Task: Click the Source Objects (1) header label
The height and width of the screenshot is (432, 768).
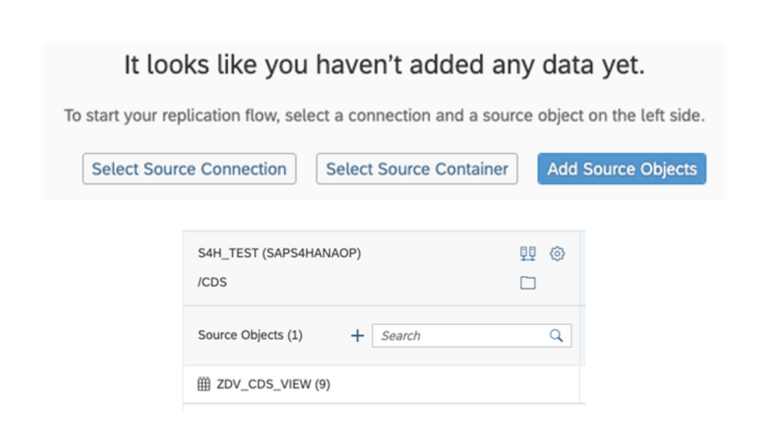Action: click(250, 335)
